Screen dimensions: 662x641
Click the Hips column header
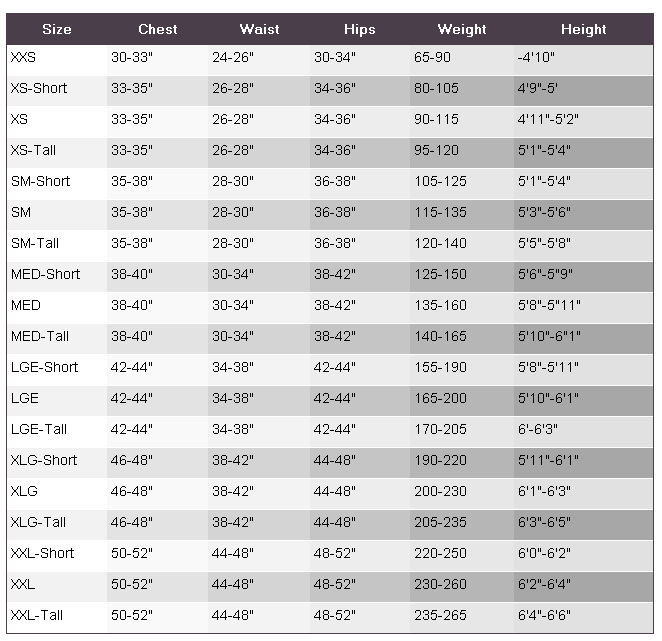[x=360, y=29]
